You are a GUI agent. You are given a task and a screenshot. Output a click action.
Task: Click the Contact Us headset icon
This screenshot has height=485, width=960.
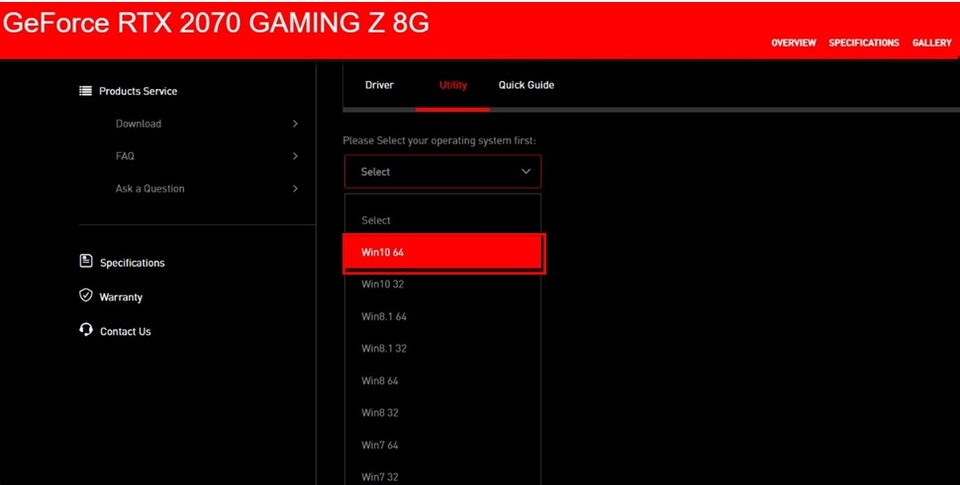(86, 329)
